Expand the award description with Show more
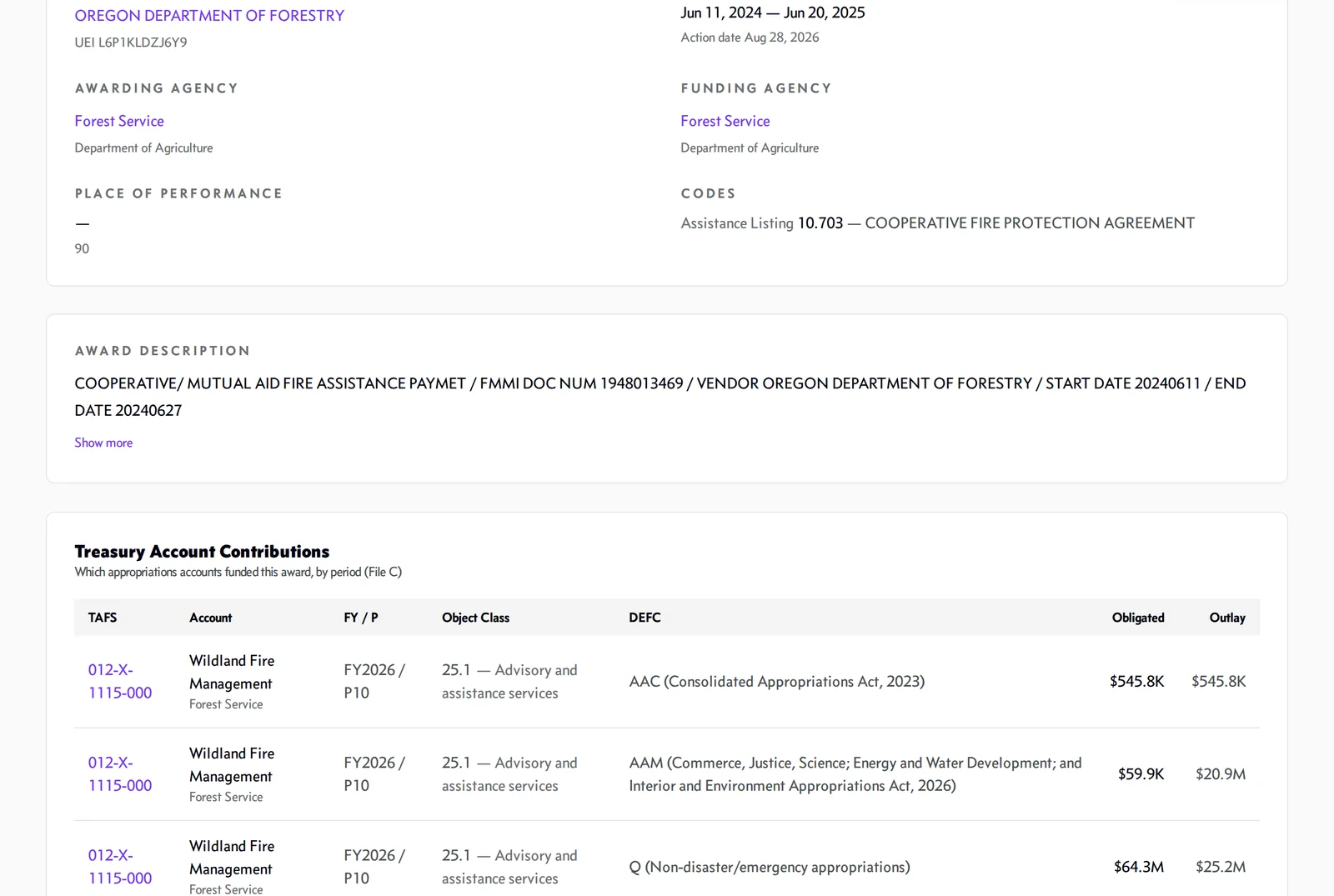The image size is (1334, 896). click(x=103, y=443)
